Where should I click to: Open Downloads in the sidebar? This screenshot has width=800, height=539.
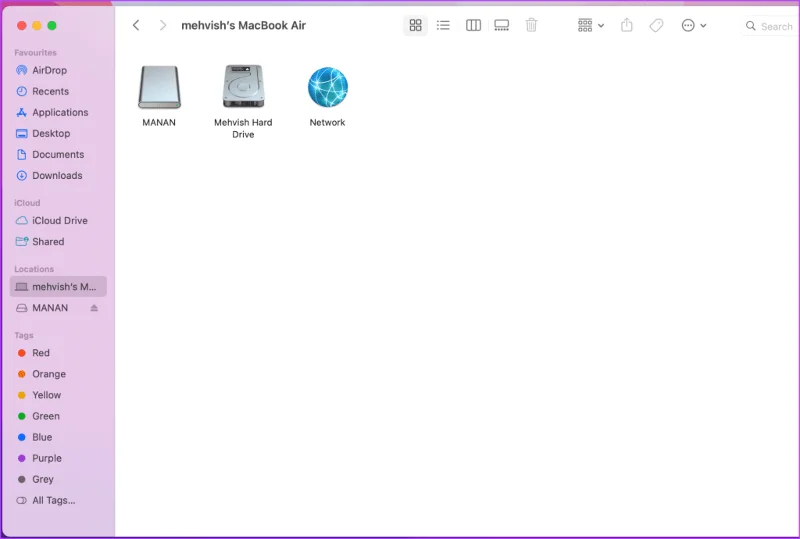coord(58,175)
